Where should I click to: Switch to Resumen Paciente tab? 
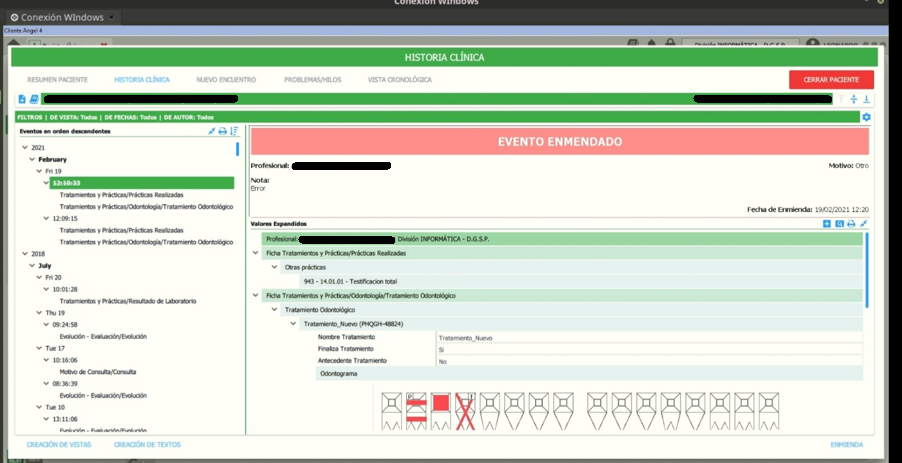tap(58, 80)
